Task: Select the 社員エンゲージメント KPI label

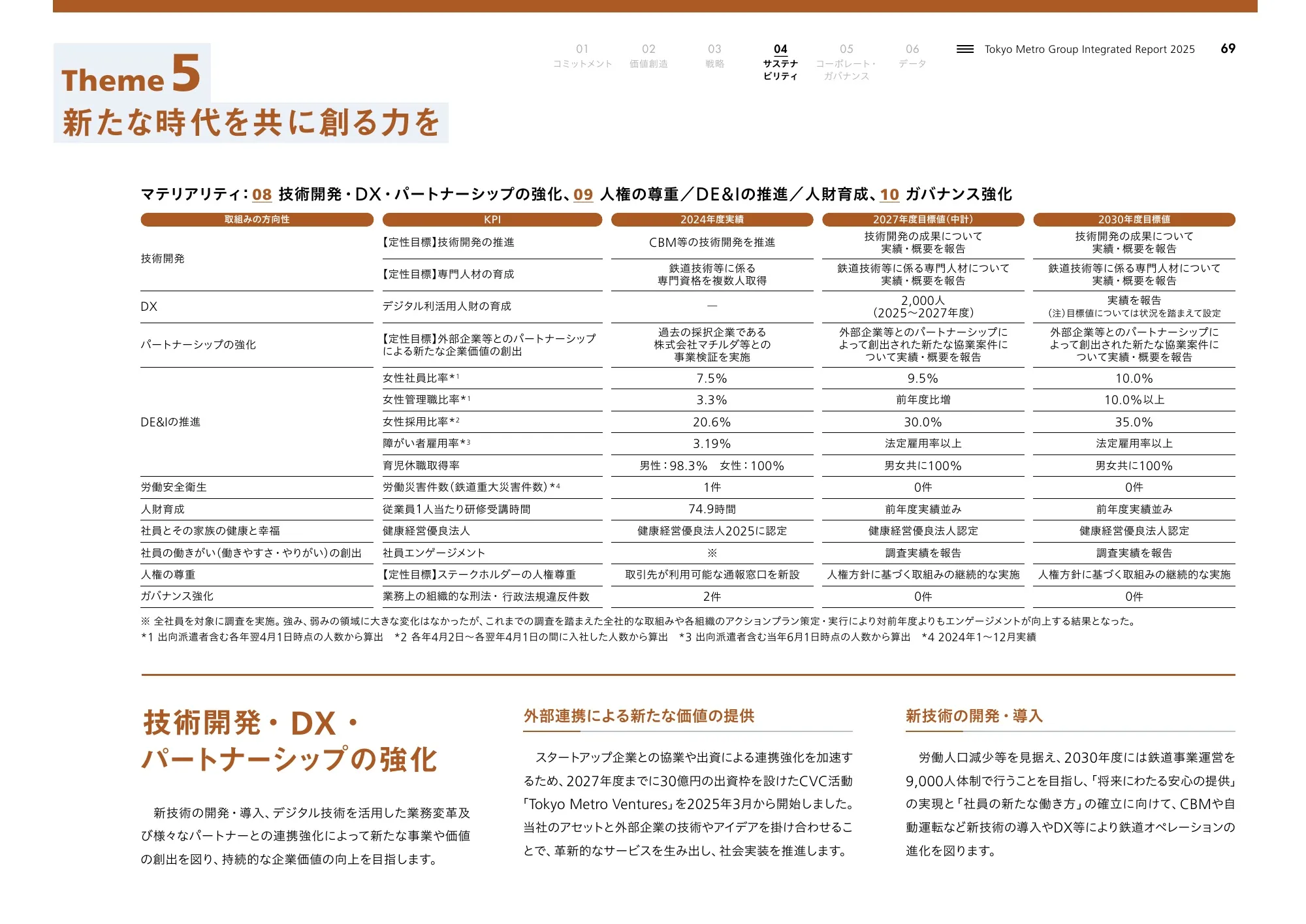Action: tap(434, 553)
